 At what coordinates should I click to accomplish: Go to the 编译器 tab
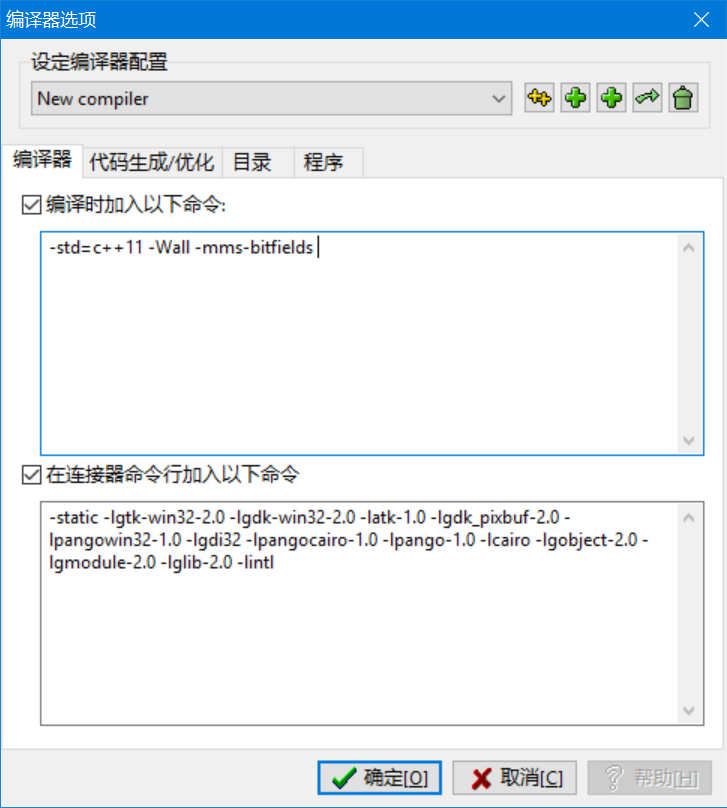[x=42, y=160]
